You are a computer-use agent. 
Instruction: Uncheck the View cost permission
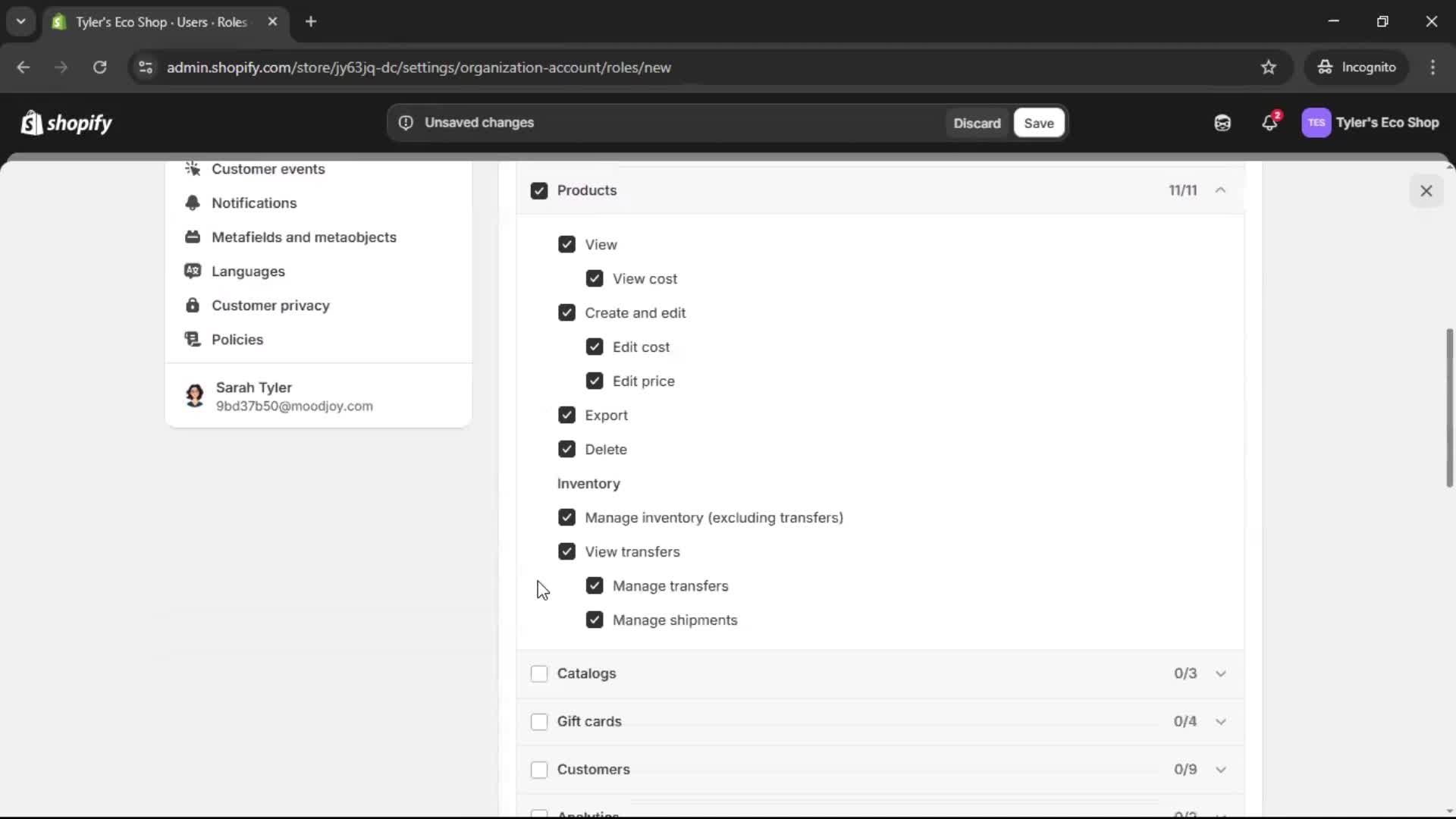click(x=595, y=278)
